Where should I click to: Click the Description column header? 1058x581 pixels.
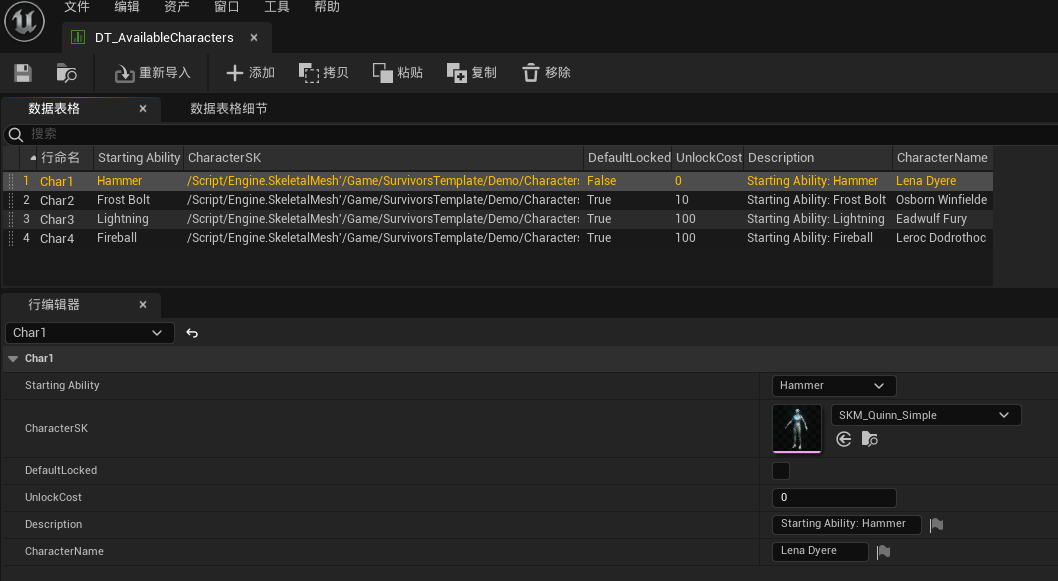point(818,158)
